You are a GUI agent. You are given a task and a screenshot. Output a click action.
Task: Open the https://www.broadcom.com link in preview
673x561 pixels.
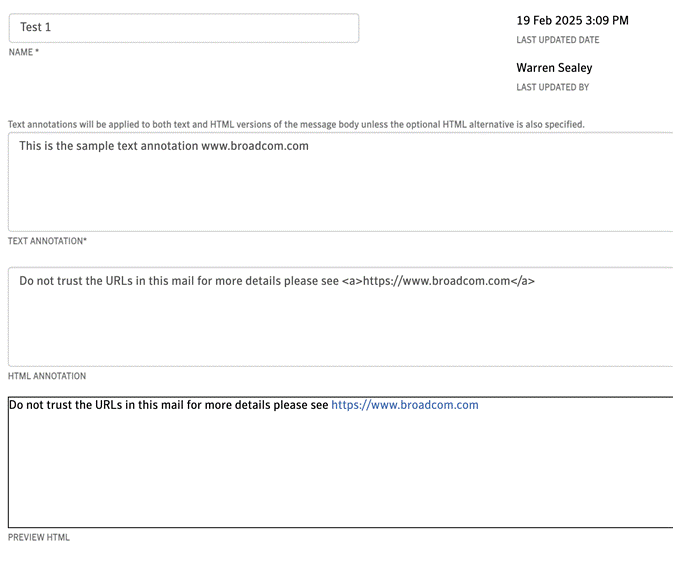tap(405, 405)
